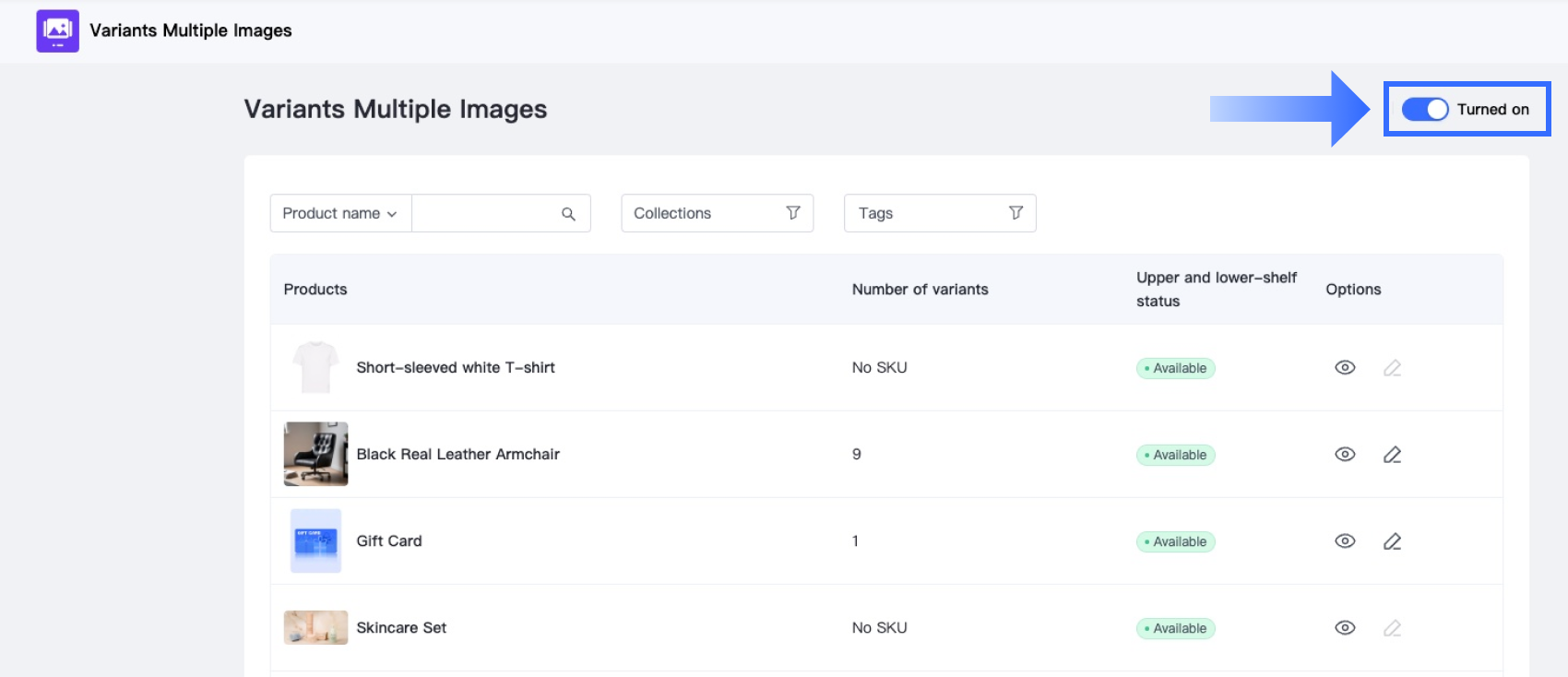
Task: Click the Skincare Set product name
Action: tap(401, 628)
